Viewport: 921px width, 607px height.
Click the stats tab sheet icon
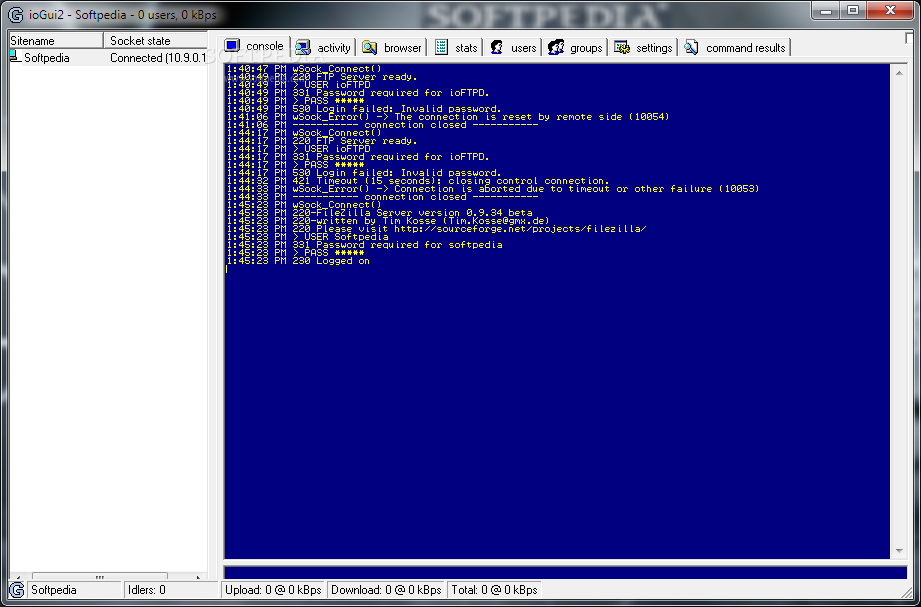point(442,48)
